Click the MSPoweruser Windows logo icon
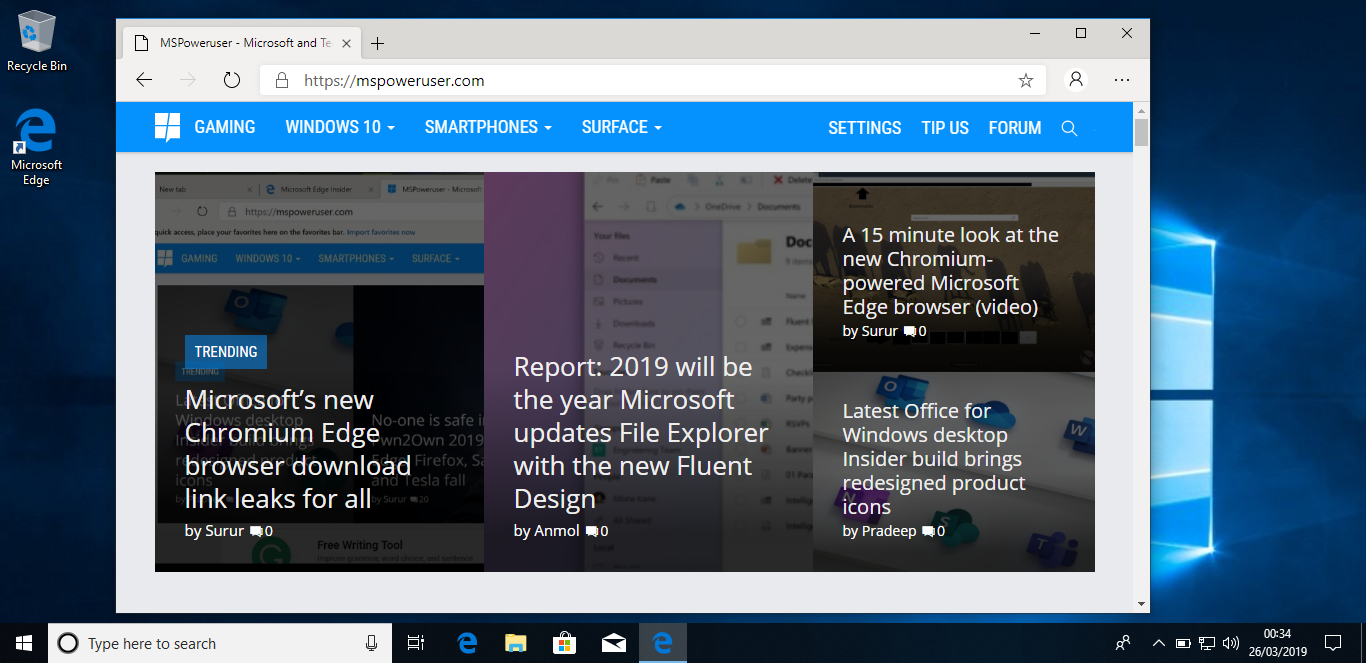The width and height of the screenshot is (1366, 663). pyautogui.click(x=167, y=127)
